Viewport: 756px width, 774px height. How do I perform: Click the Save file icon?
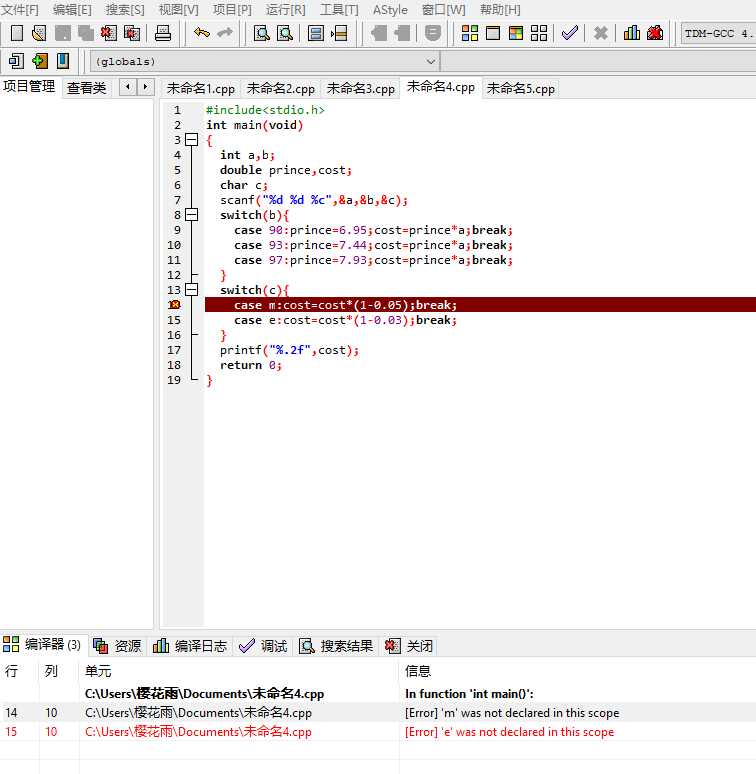coord(63,33)
